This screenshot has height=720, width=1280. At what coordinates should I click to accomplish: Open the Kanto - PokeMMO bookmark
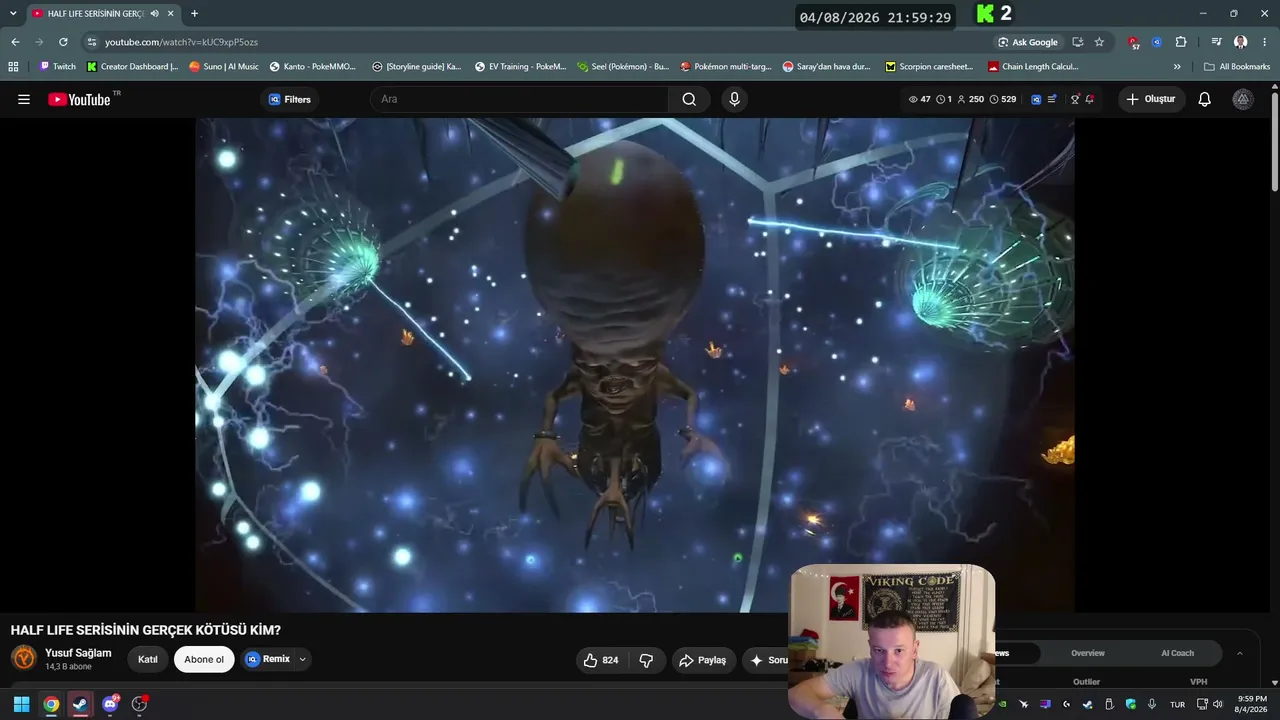[313, 67]
